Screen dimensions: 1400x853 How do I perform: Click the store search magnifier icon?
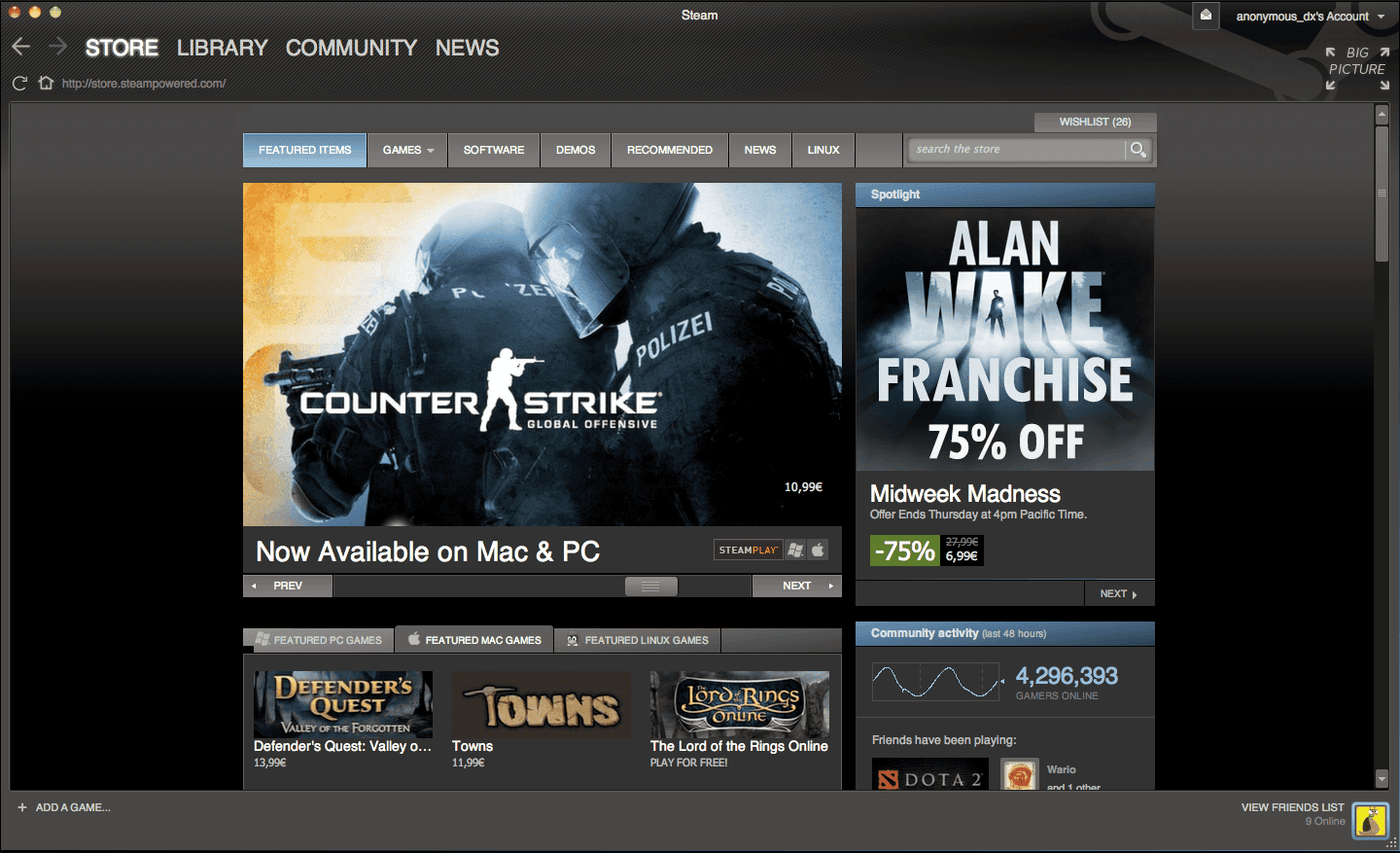(x=1137, y=150)
